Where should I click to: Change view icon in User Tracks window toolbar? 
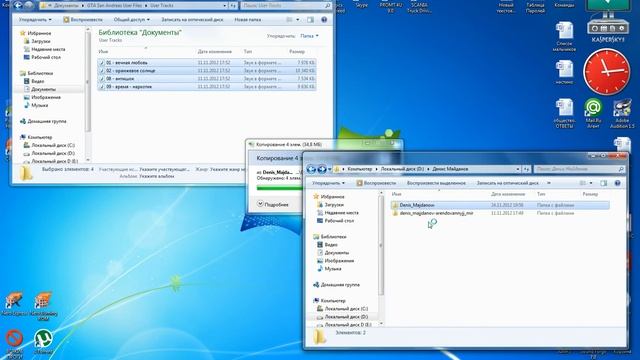[x=289, y=20]
